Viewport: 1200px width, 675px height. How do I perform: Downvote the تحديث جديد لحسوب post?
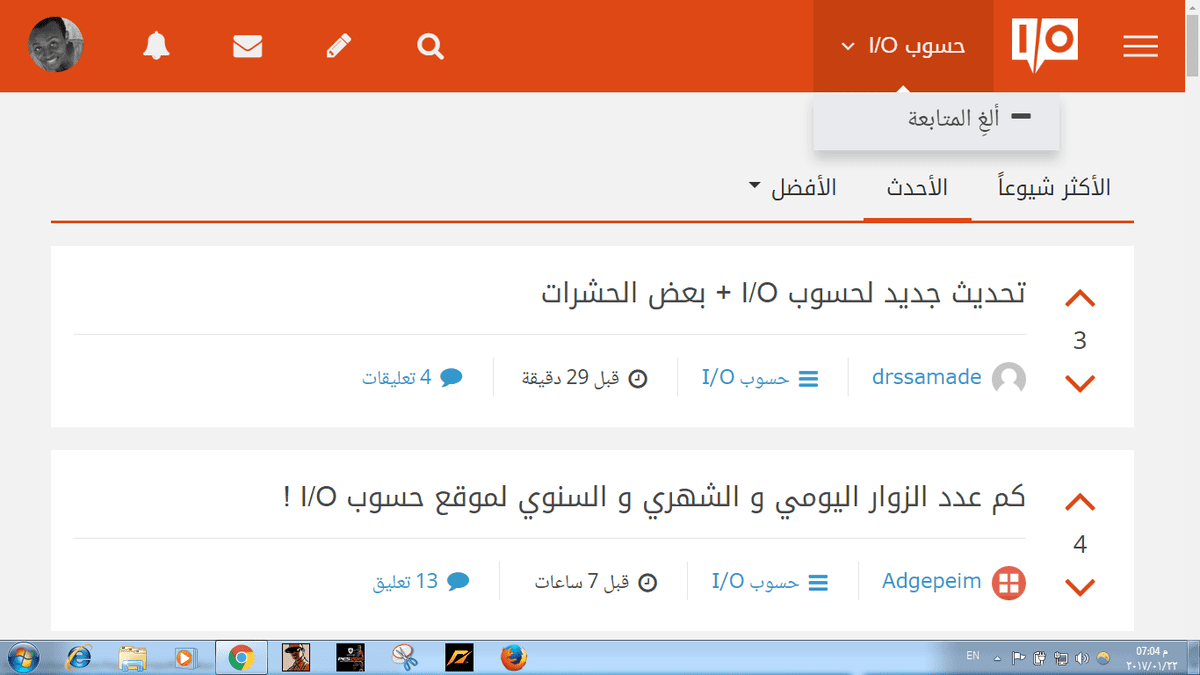point(1080,383)
